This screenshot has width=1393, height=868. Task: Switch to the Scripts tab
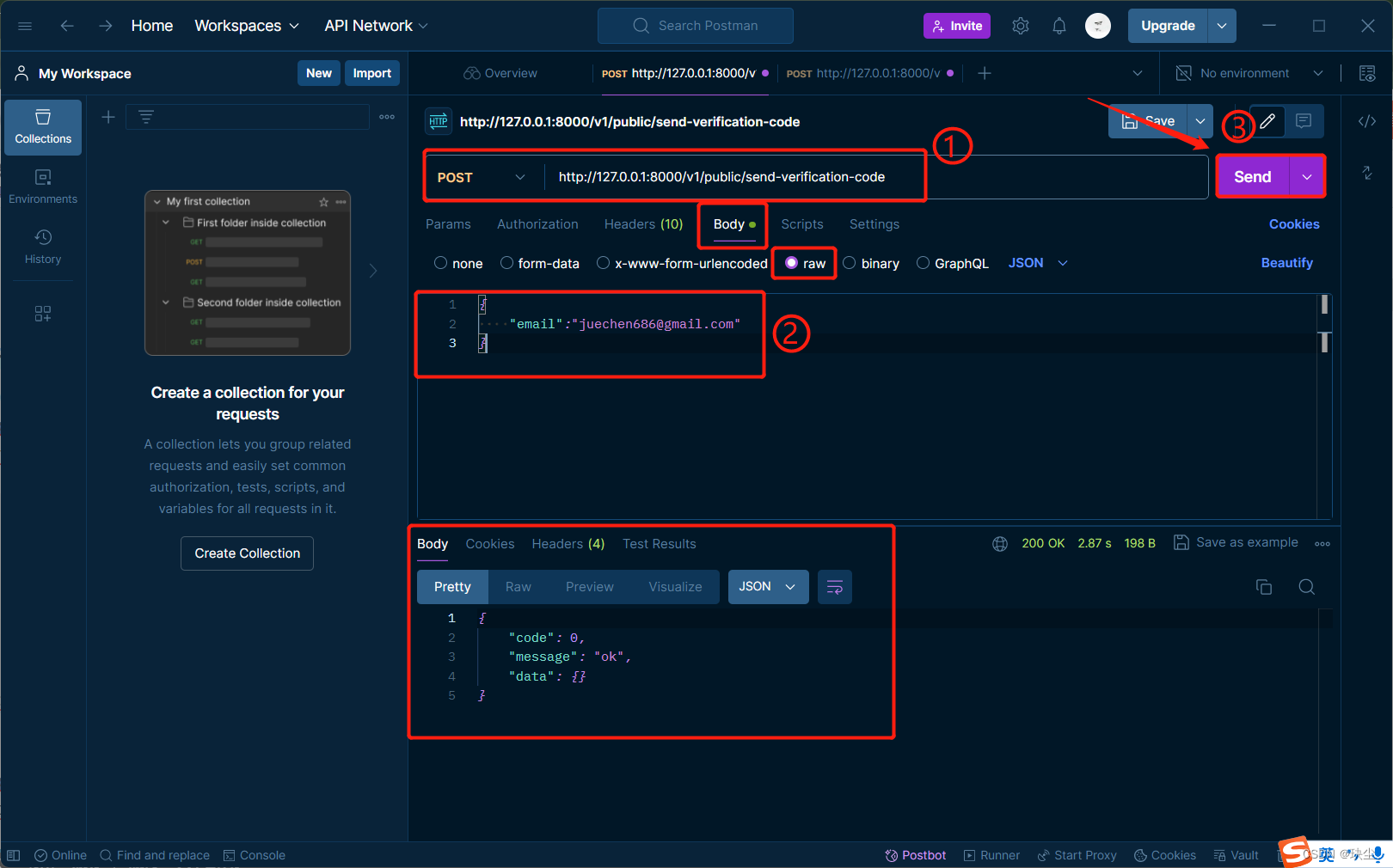802,224
